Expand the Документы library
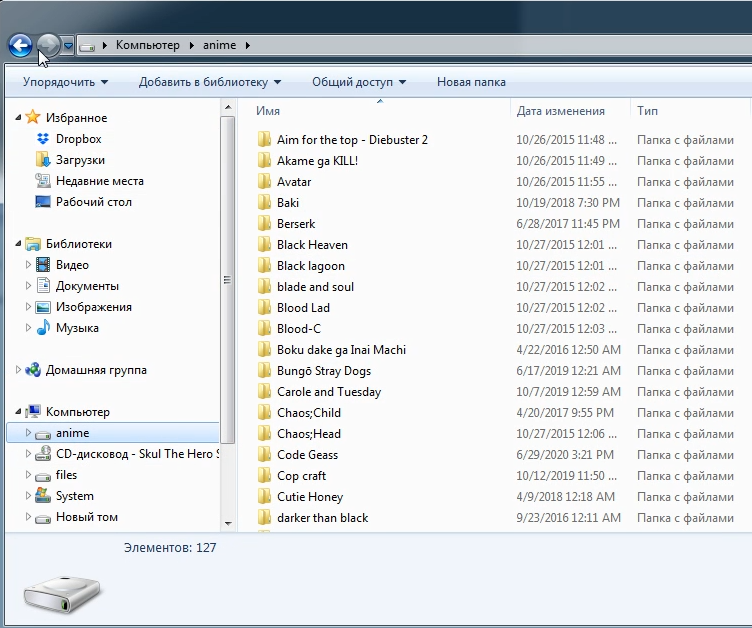The image size is (752, 628). (28, 286)
